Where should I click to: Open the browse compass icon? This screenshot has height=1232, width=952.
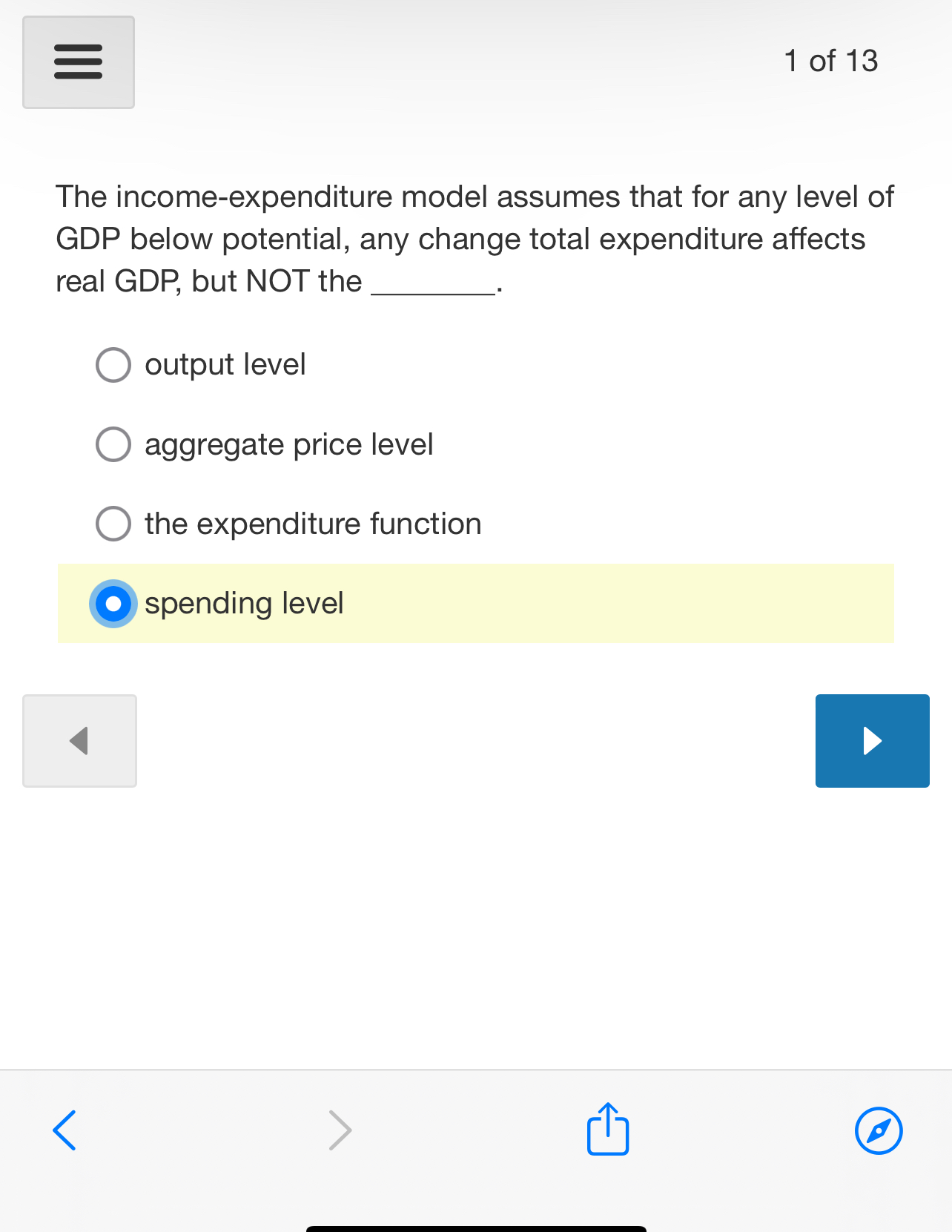click(x=879, y=1130)
